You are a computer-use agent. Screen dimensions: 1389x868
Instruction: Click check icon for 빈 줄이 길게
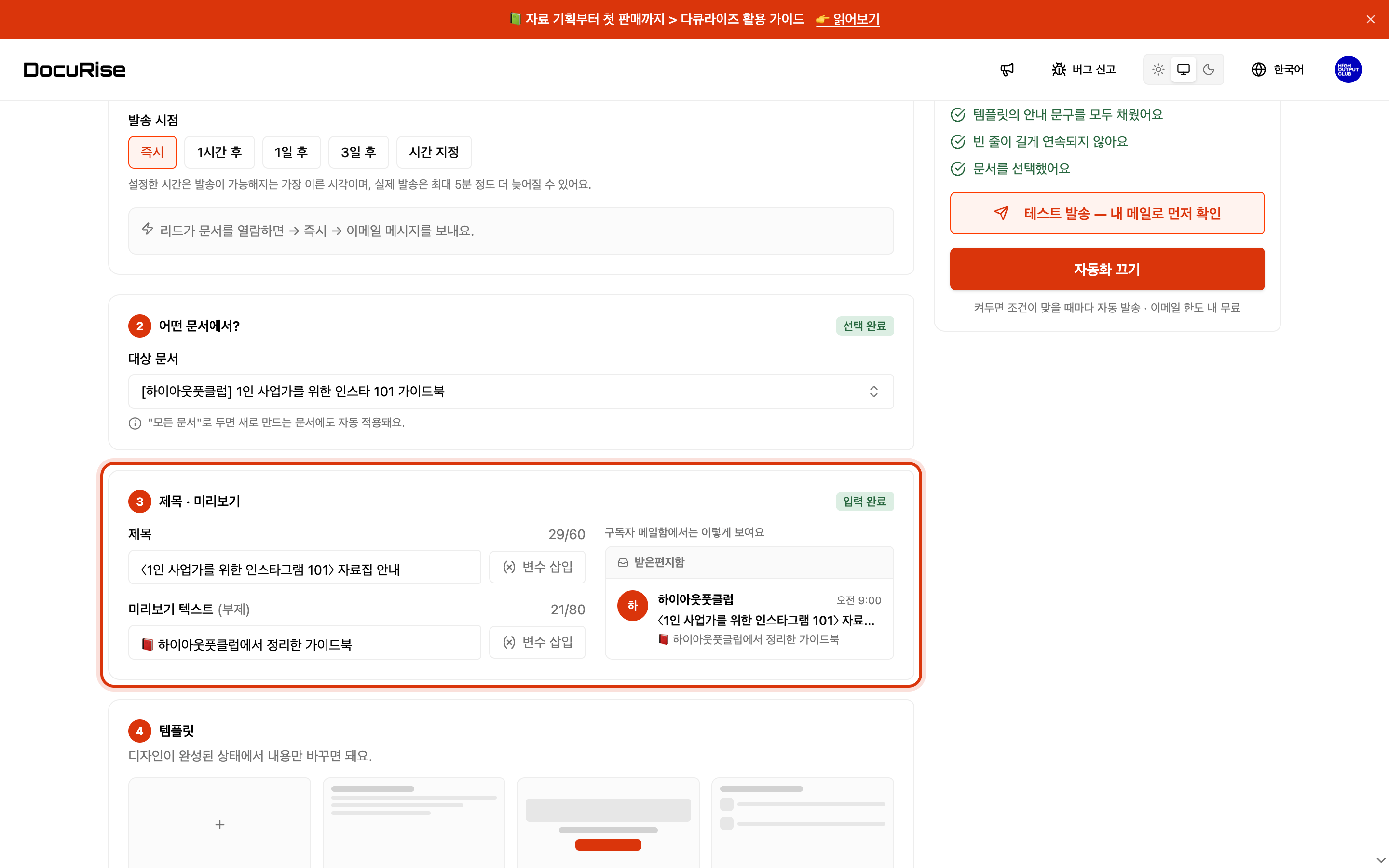958,142
